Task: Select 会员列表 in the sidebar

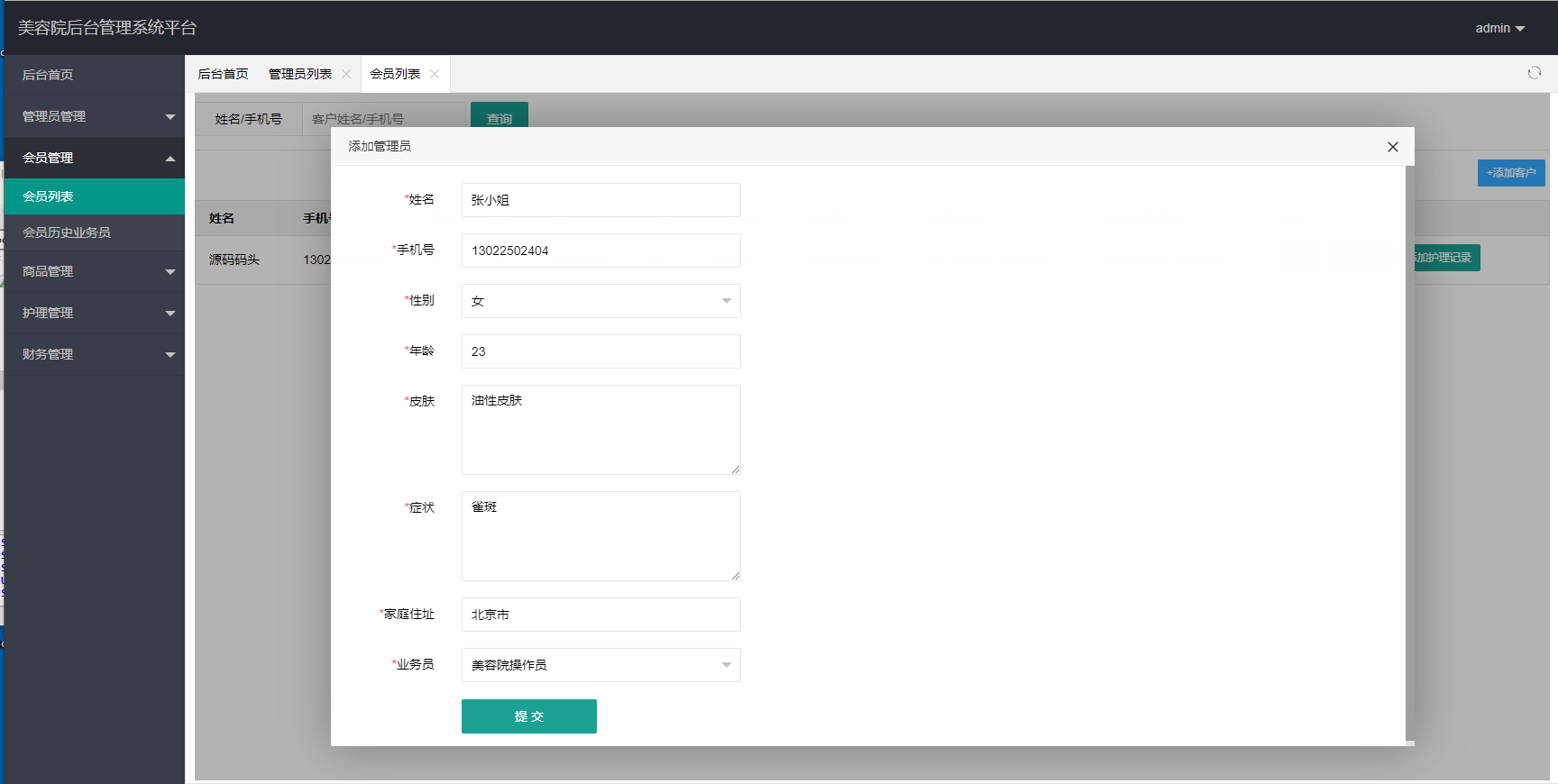Action: point(95,196)
